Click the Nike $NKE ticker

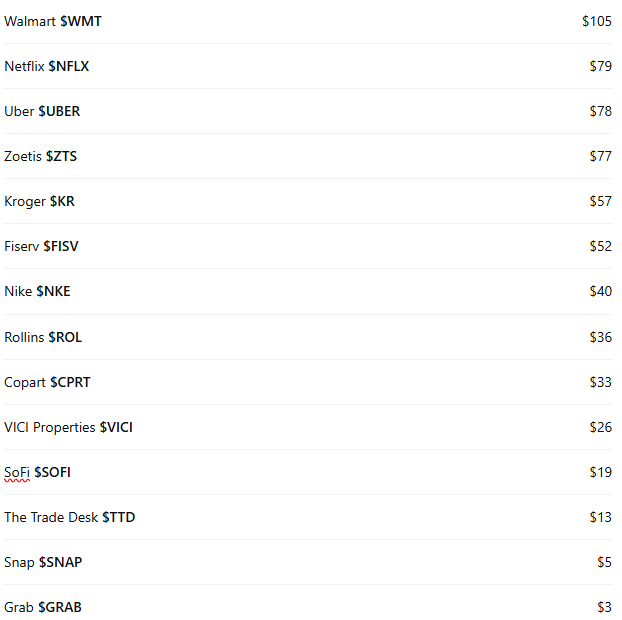coord(37,292)
